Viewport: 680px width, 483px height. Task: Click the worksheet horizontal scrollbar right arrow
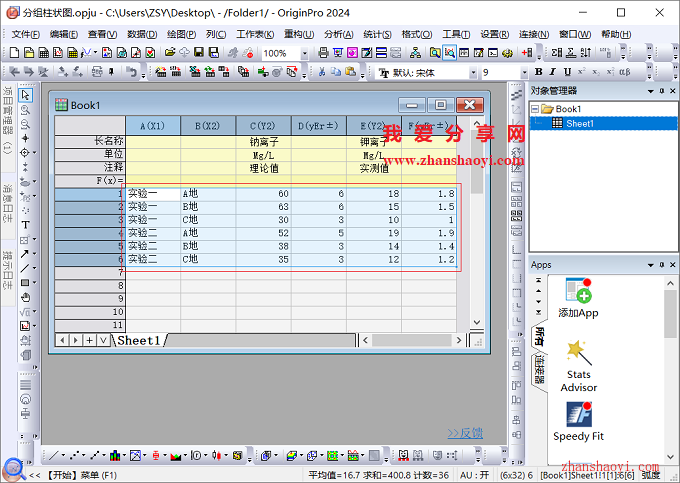pyautogui.click(x=459, y=340)
